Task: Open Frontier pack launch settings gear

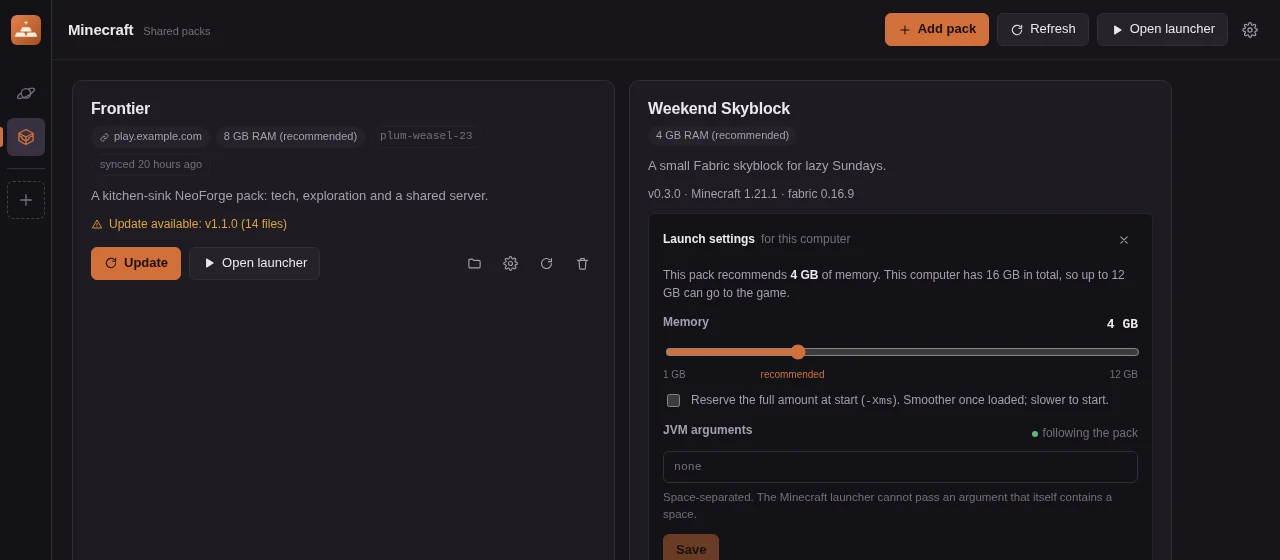Action: pyautogui.click(x=510, y=264)
